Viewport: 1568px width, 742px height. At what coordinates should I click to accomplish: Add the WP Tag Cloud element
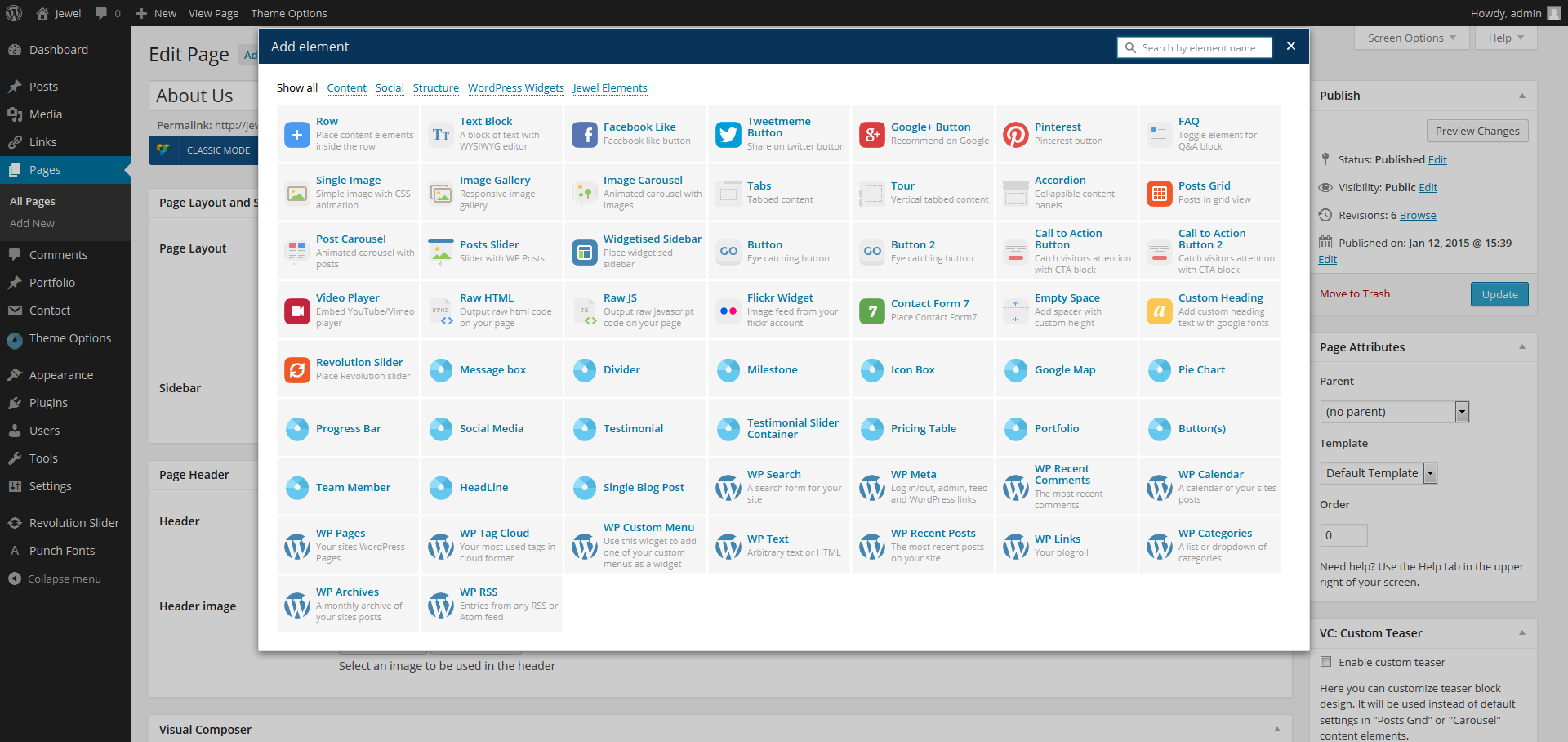coord(492,546)
